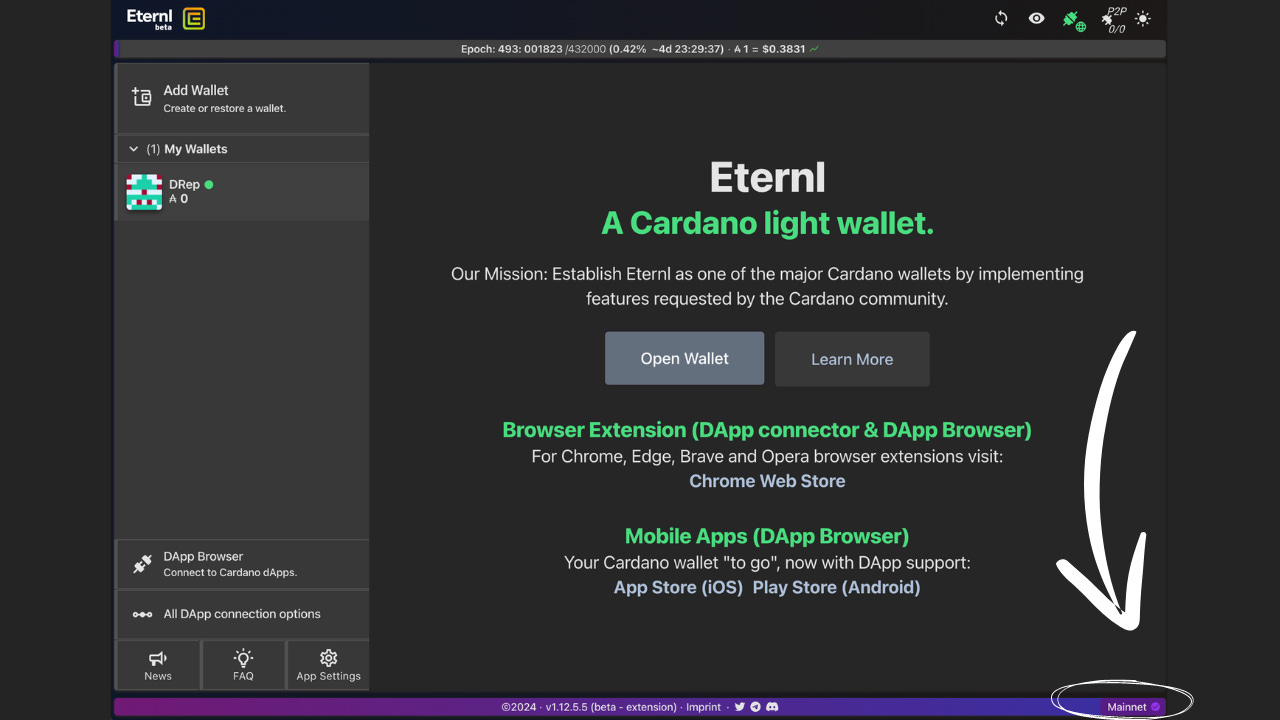Toggle the eye visibility icon in header
1280x720 pixels.
1037,18
